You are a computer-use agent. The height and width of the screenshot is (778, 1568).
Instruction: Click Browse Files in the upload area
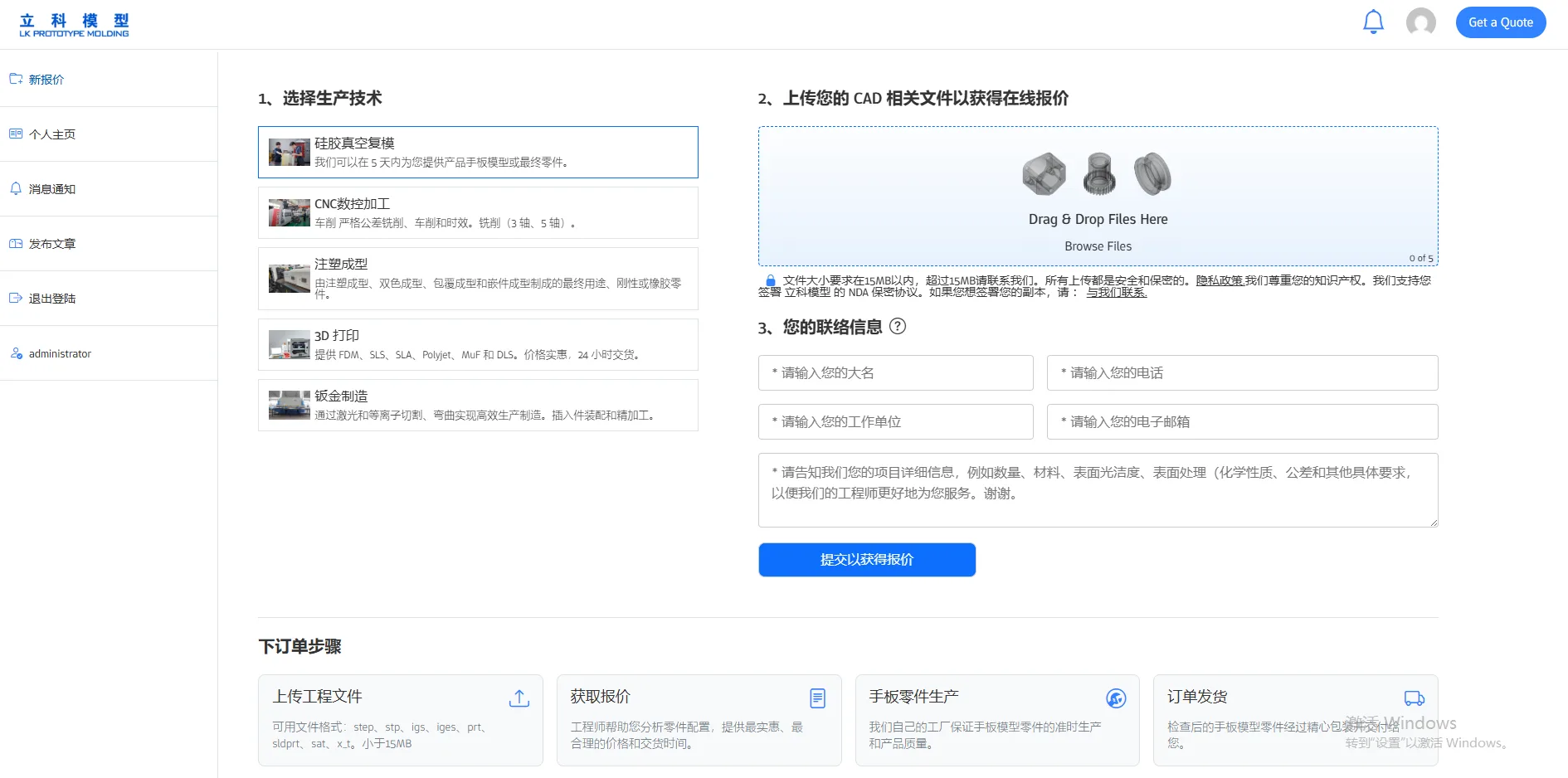(1098, 246)
